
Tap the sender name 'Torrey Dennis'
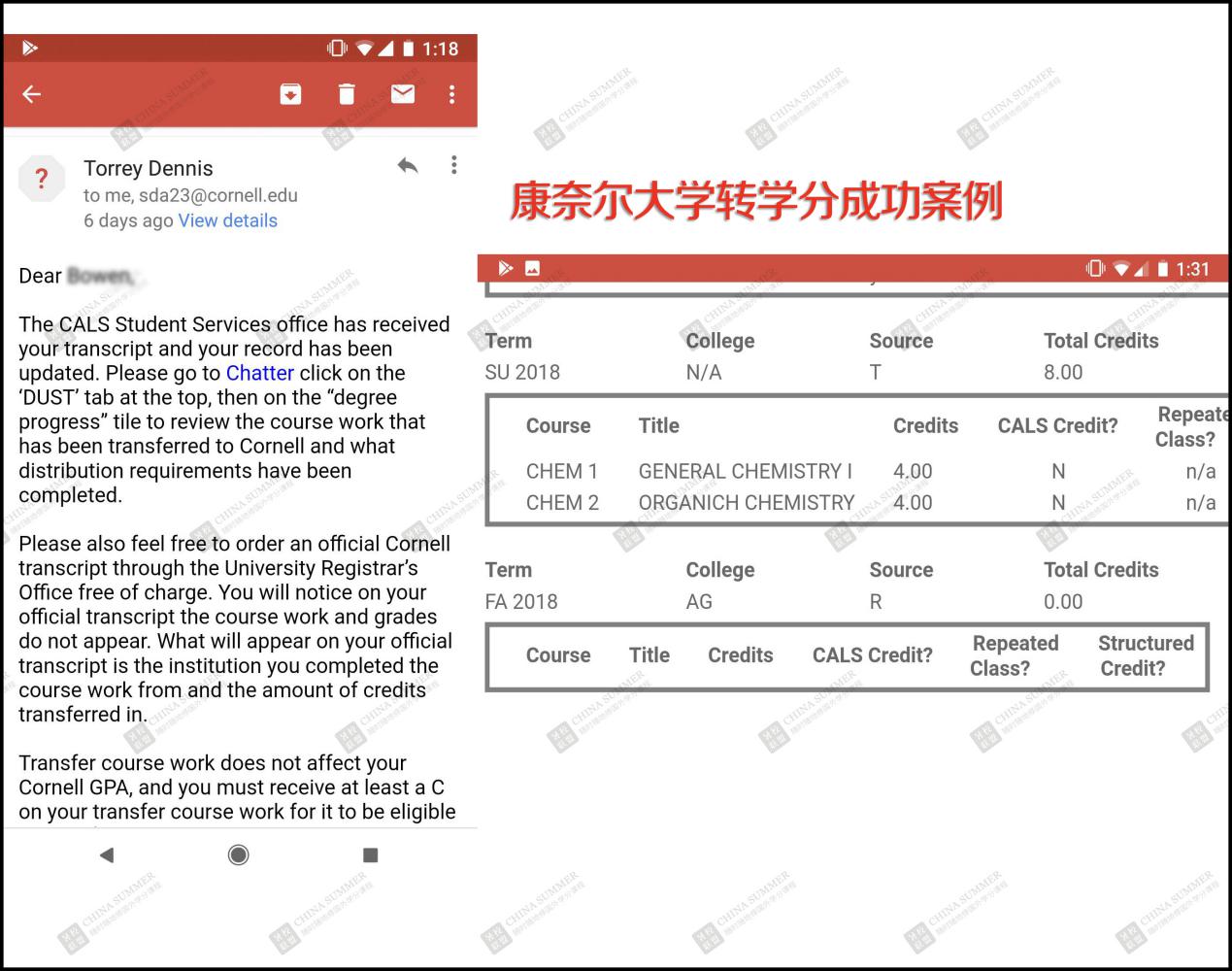(148, 168)
